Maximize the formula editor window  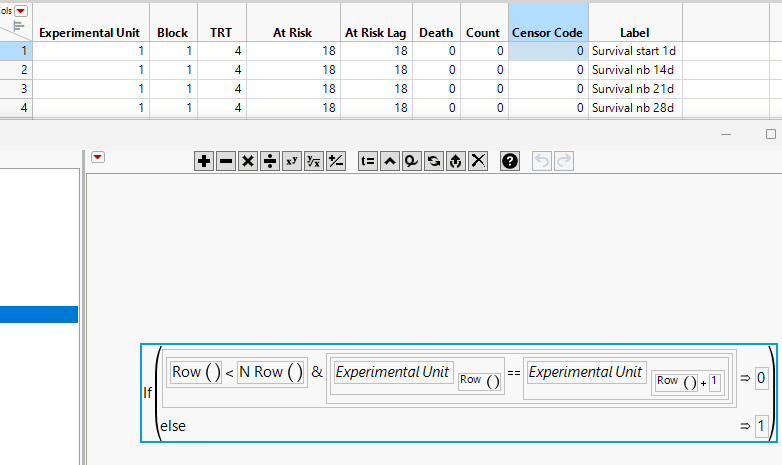[770, 134]
